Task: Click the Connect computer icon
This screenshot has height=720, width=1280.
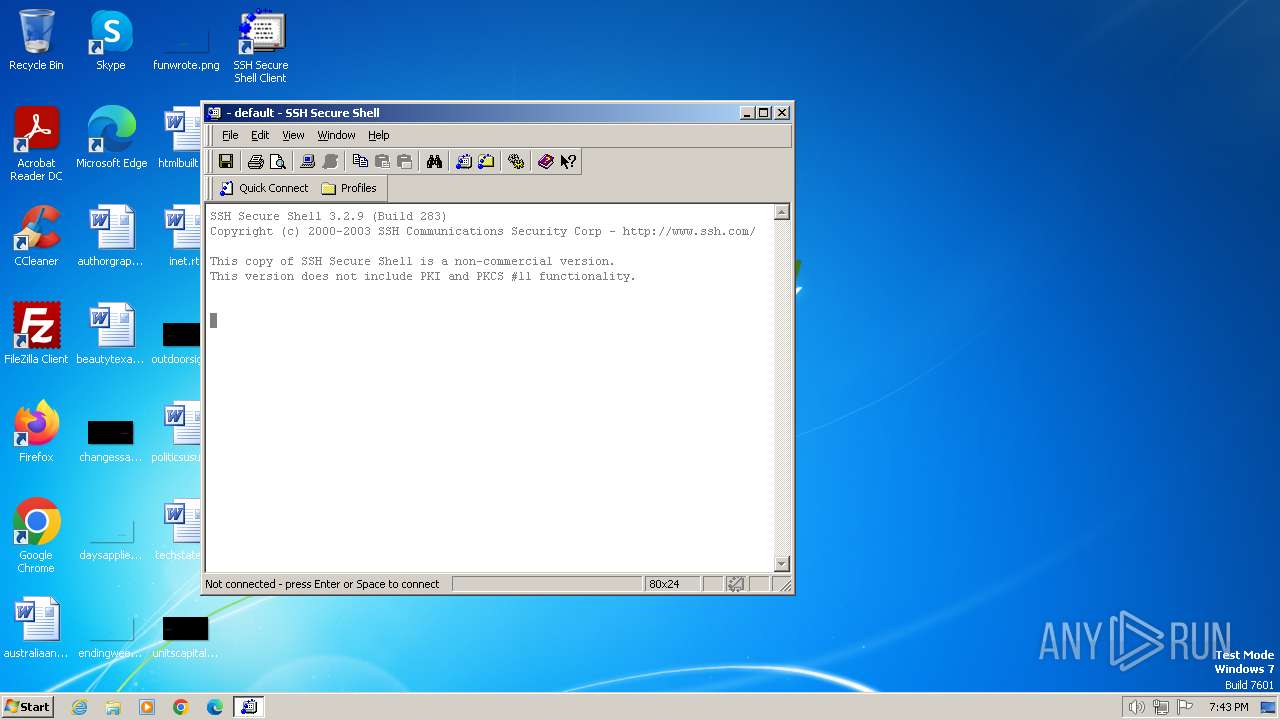Action: pos(308,161)
